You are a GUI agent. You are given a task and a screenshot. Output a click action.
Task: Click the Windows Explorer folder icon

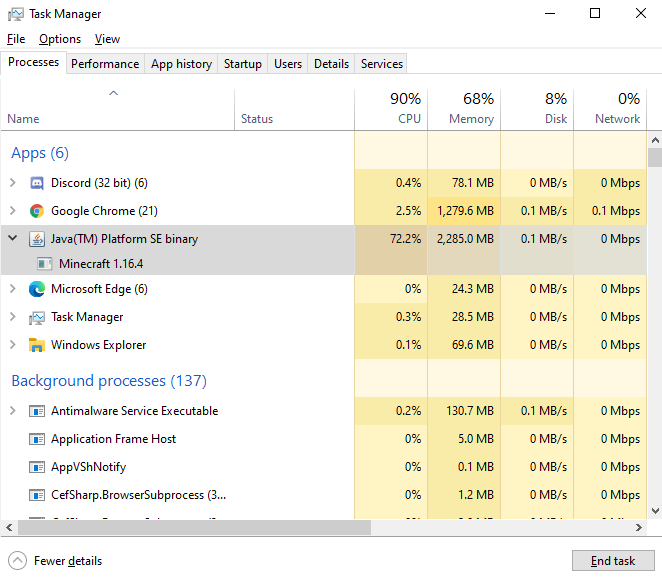click(37, 345)
